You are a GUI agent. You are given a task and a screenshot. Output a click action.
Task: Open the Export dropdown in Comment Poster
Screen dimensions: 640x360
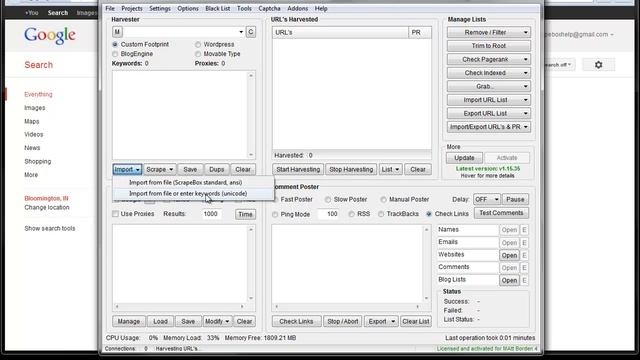381,321
